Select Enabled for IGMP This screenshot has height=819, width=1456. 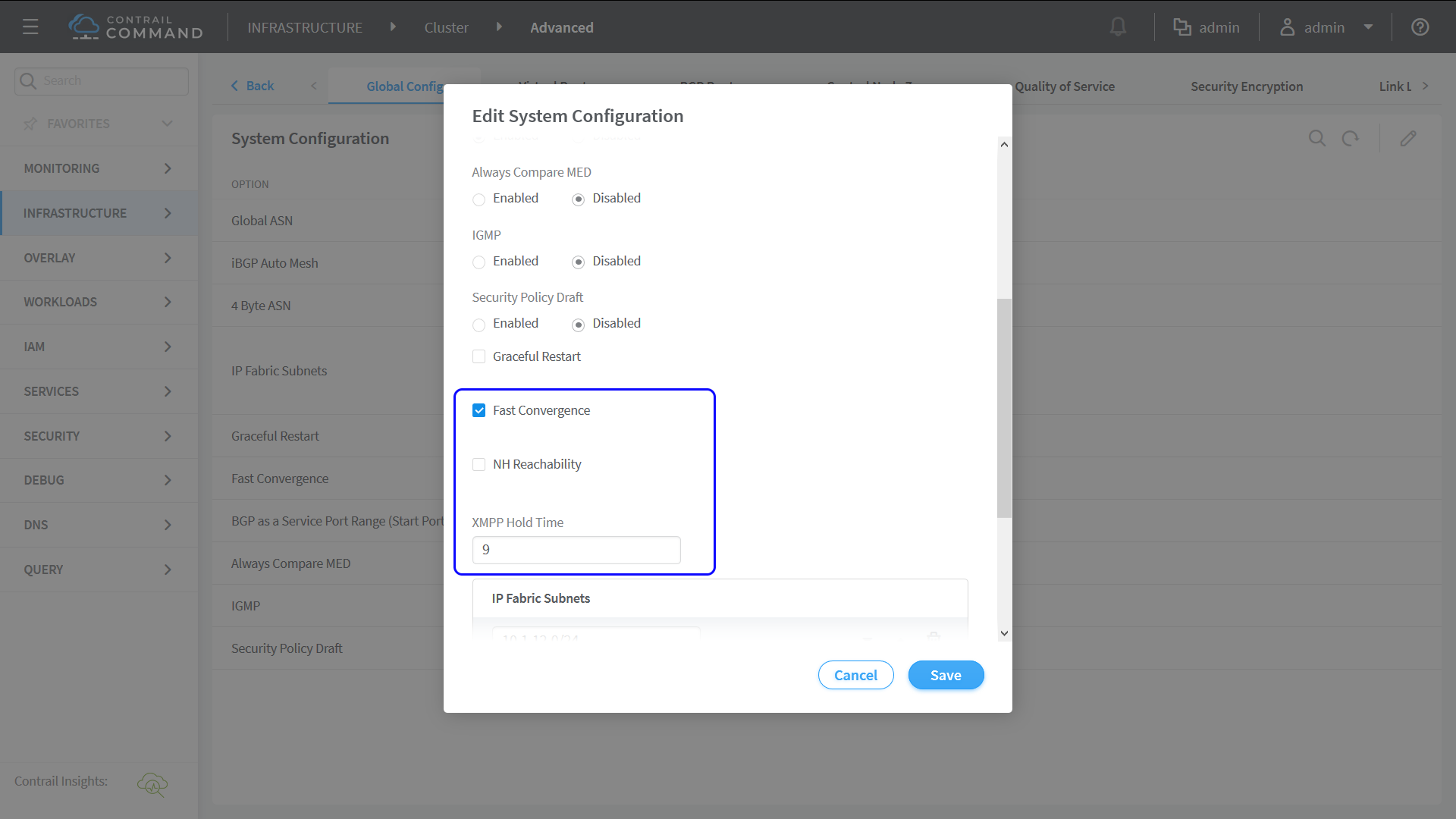coord(479,262)
